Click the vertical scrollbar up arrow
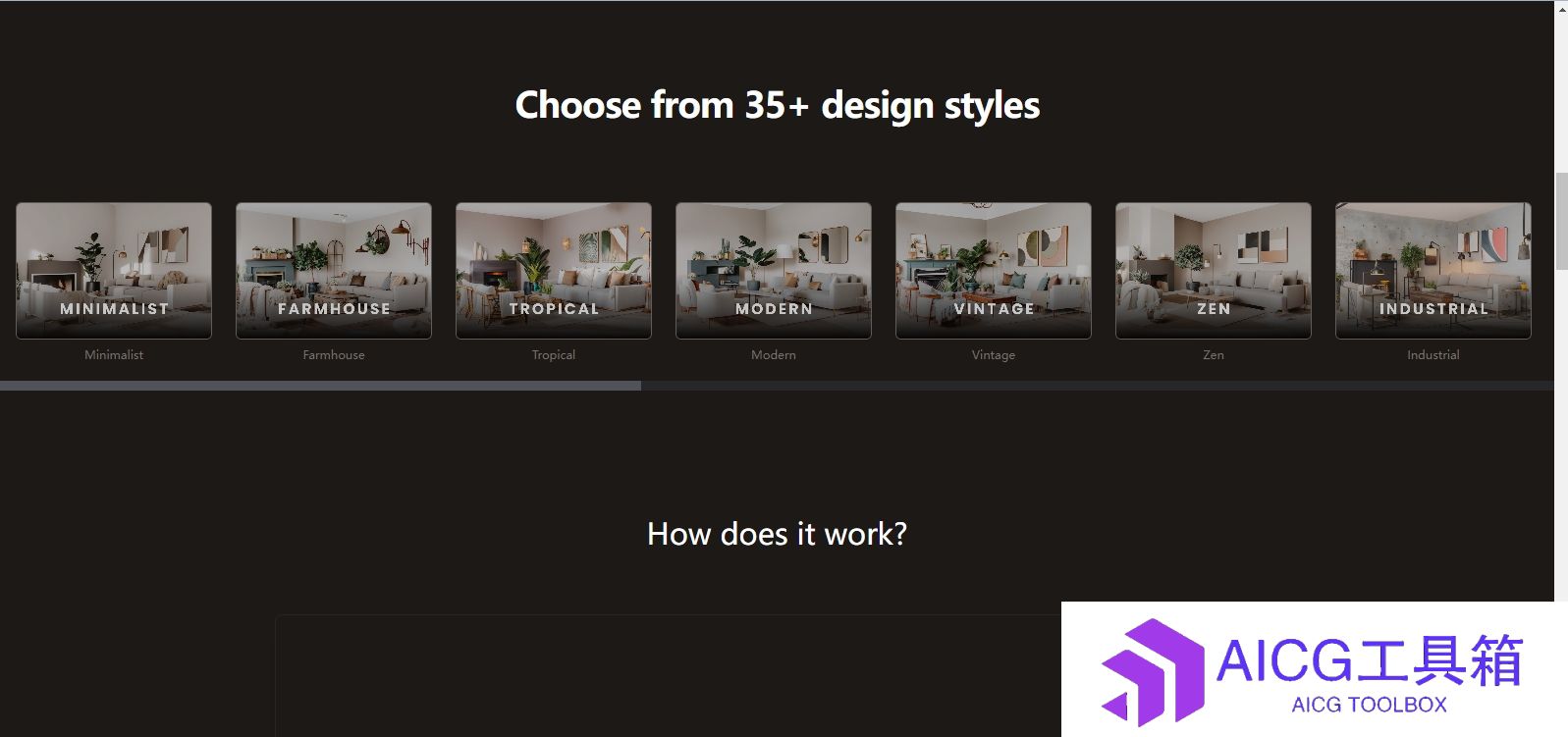 [1561, 9]
